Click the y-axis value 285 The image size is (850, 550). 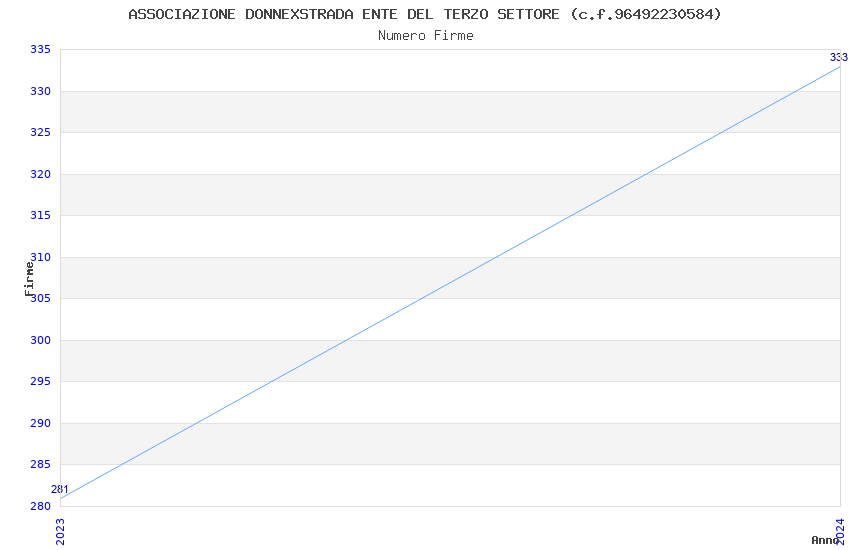[40, 464]
